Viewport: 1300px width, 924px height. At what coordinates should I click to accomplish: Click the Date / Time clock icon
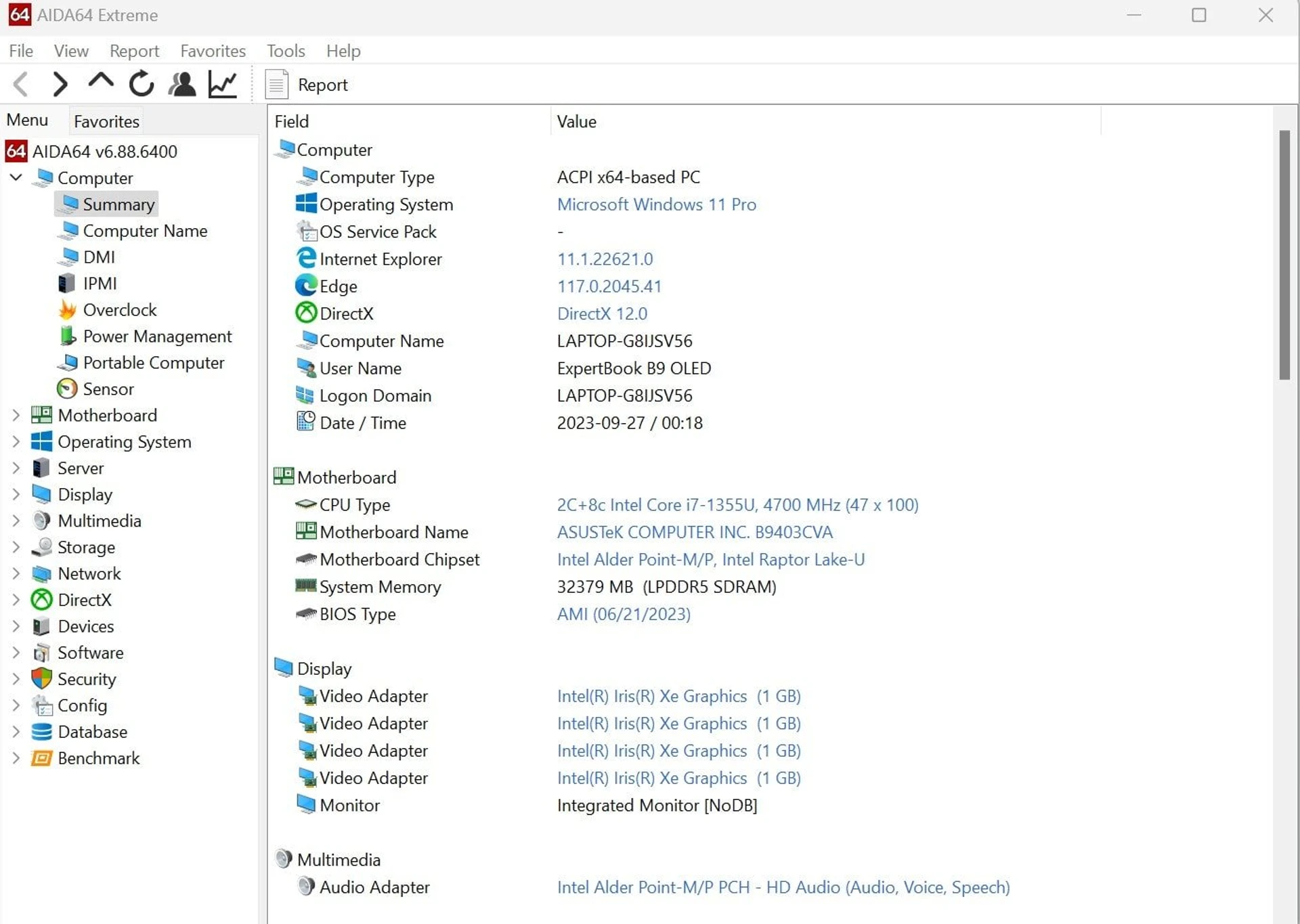click(x=306, y=422)
